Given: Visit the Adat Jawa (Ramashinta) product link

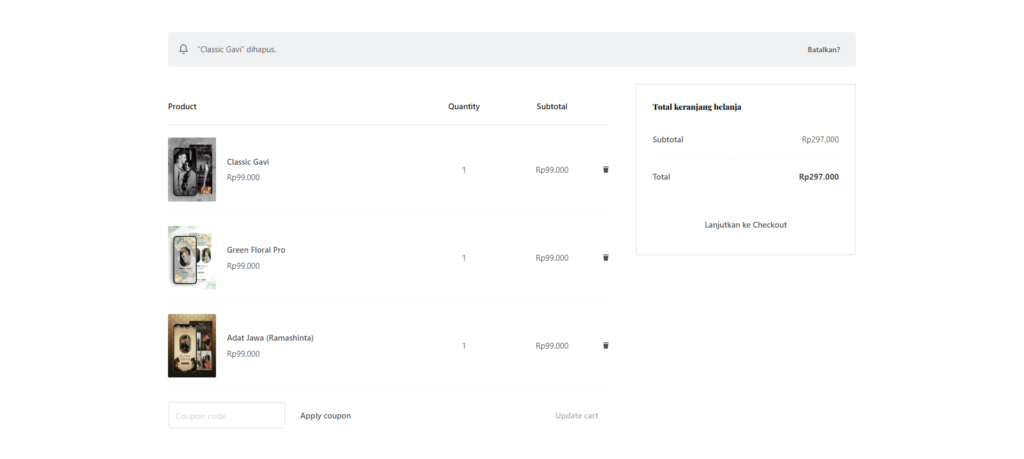Looking at the screenshot, I should pos(270,338).
